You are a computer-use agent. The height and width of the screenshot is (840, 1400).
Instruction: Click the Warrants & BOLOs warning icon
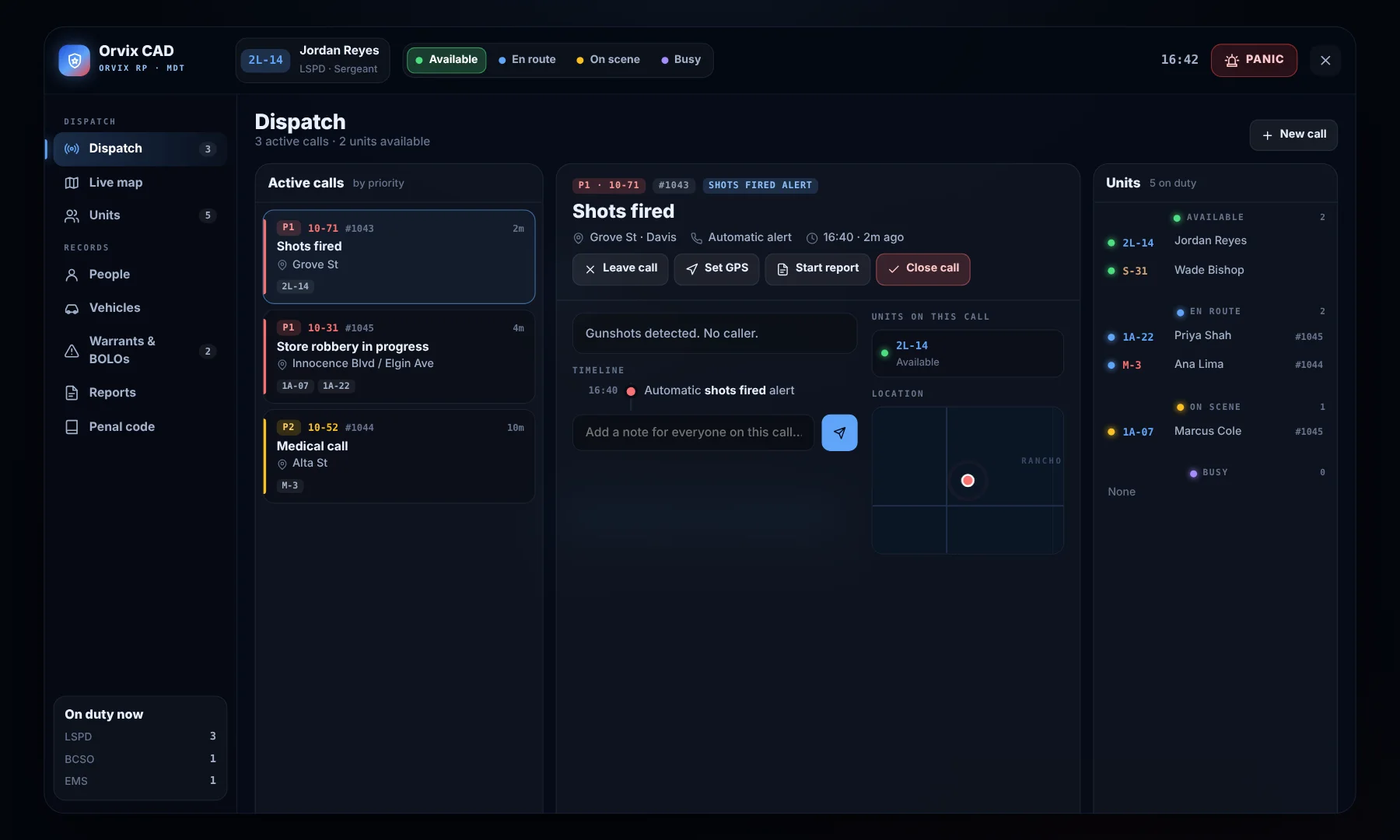(x=72, y=351)
